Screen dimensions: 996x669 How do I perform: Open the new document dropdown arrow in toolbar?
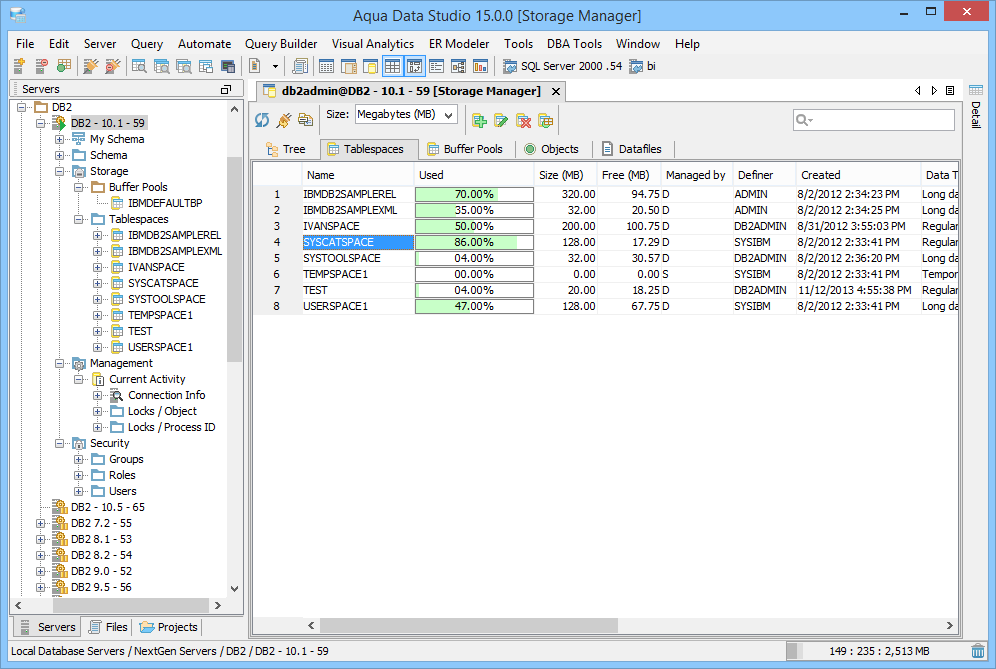point(275,66)
